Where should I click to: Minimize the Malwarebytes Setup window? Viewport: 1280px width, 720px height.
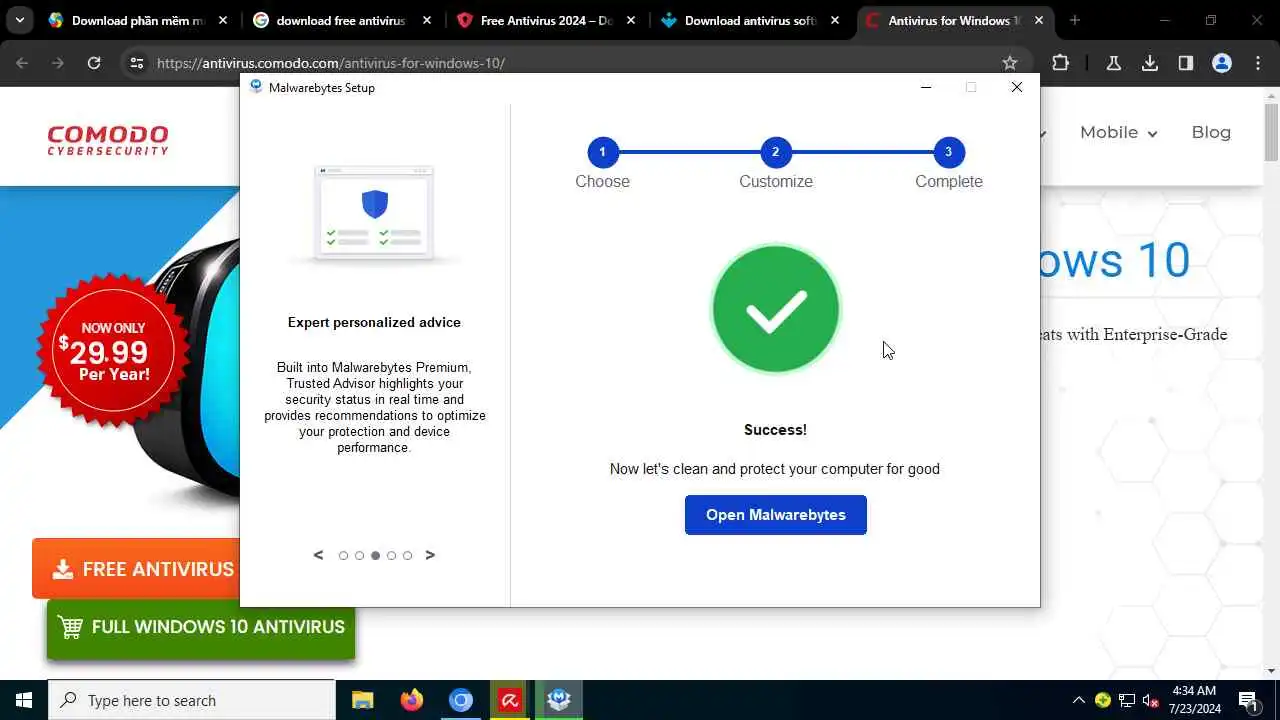pyautogui.click(x=926, y=87)
